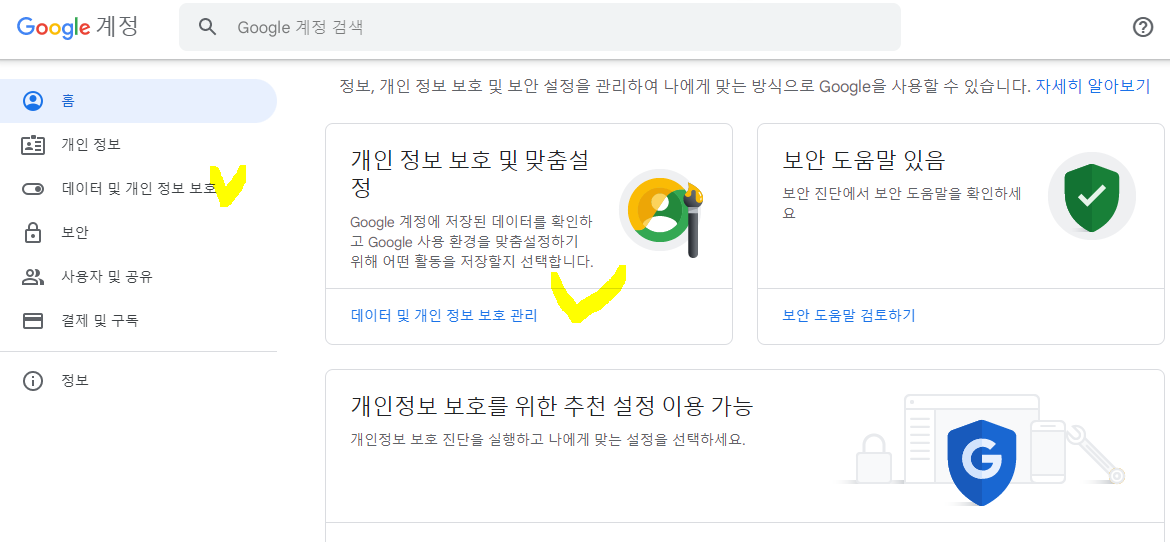Open 사용자 및 공유 in sidebar
The height and width of the screenshot is (542, 1170).
click(x=138, y=277)
